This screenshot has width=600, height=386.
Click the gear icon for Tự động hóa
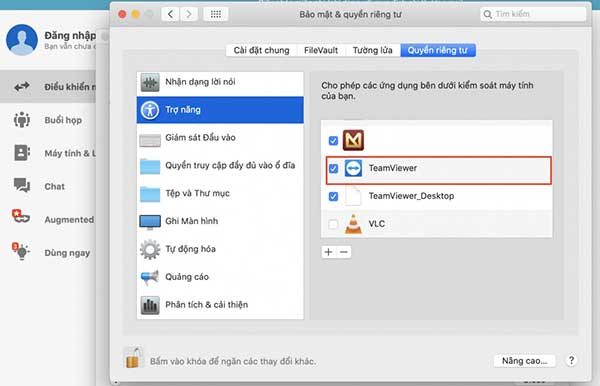tap(150, 249)
